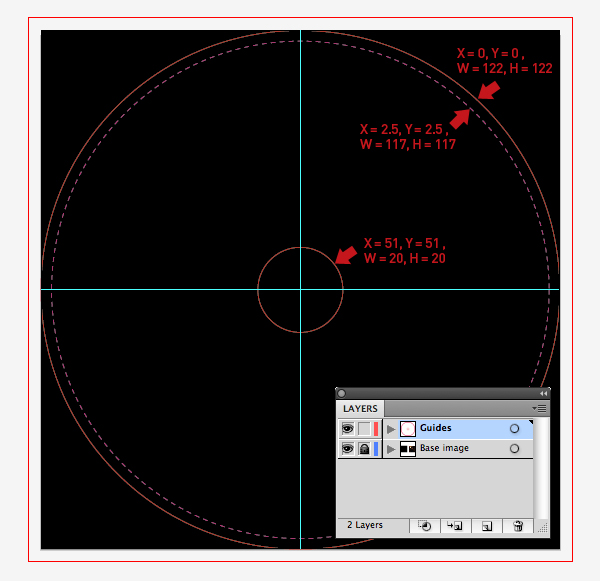Open the Layers panel flyout menu
600x581 pixels.
(540, 409)
